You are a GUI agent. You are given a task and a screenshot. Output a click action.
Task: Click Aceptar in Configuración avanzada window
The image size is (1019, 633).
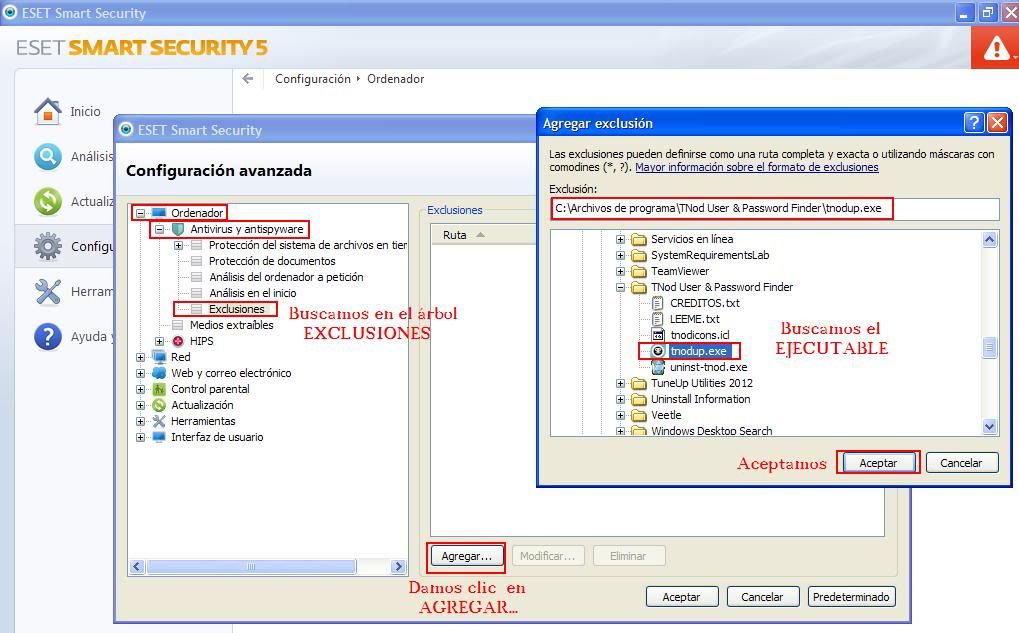coord(682,597)
